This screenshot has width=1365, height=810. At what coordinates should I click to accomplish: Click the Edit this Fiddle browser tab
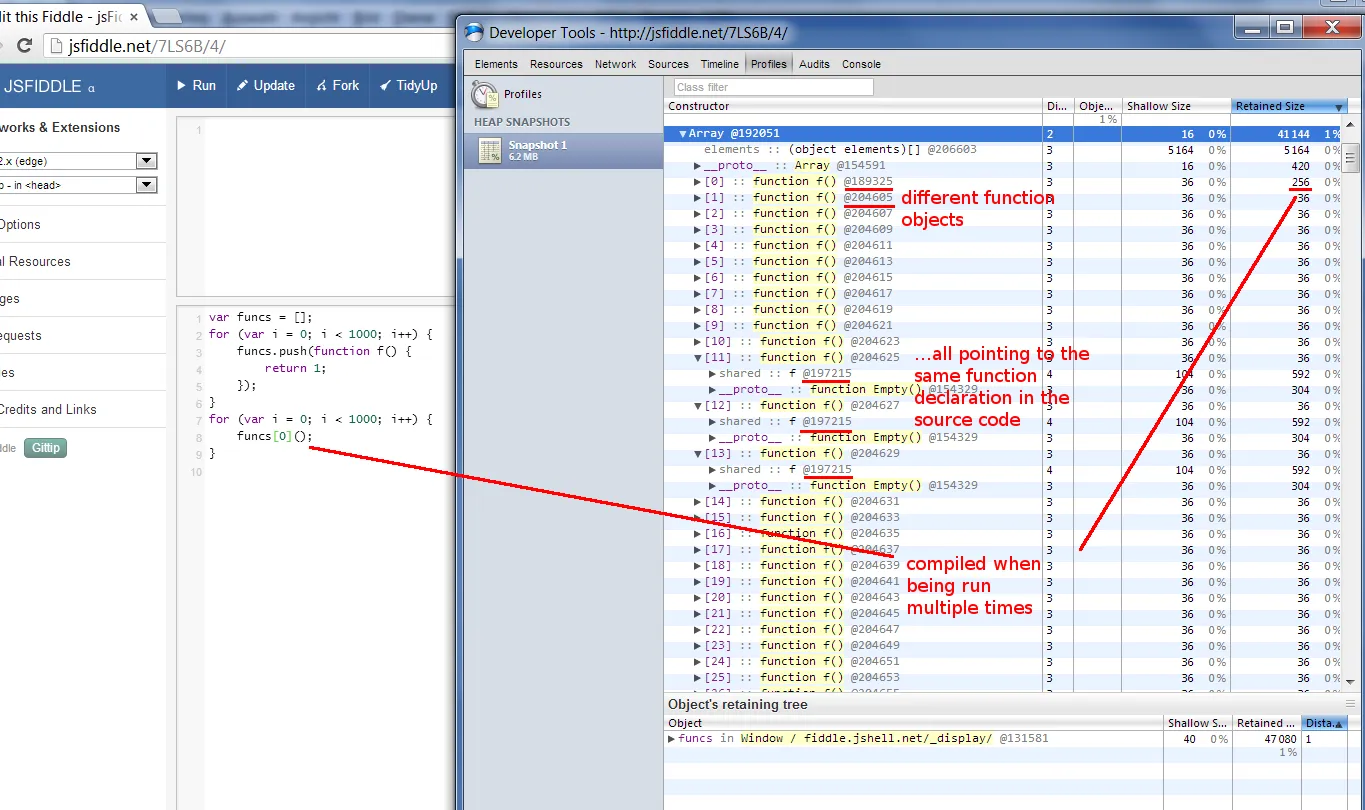[70, 18]
